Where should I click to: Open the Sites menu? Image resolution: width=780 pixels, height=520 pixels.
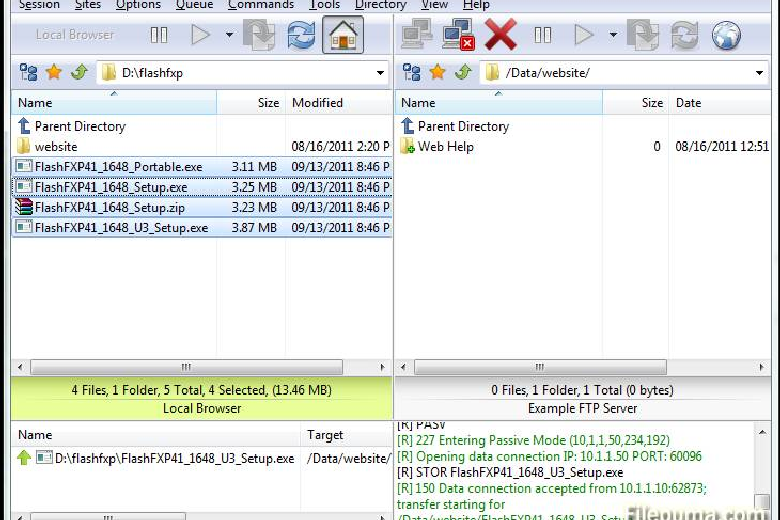click(88, 5)
